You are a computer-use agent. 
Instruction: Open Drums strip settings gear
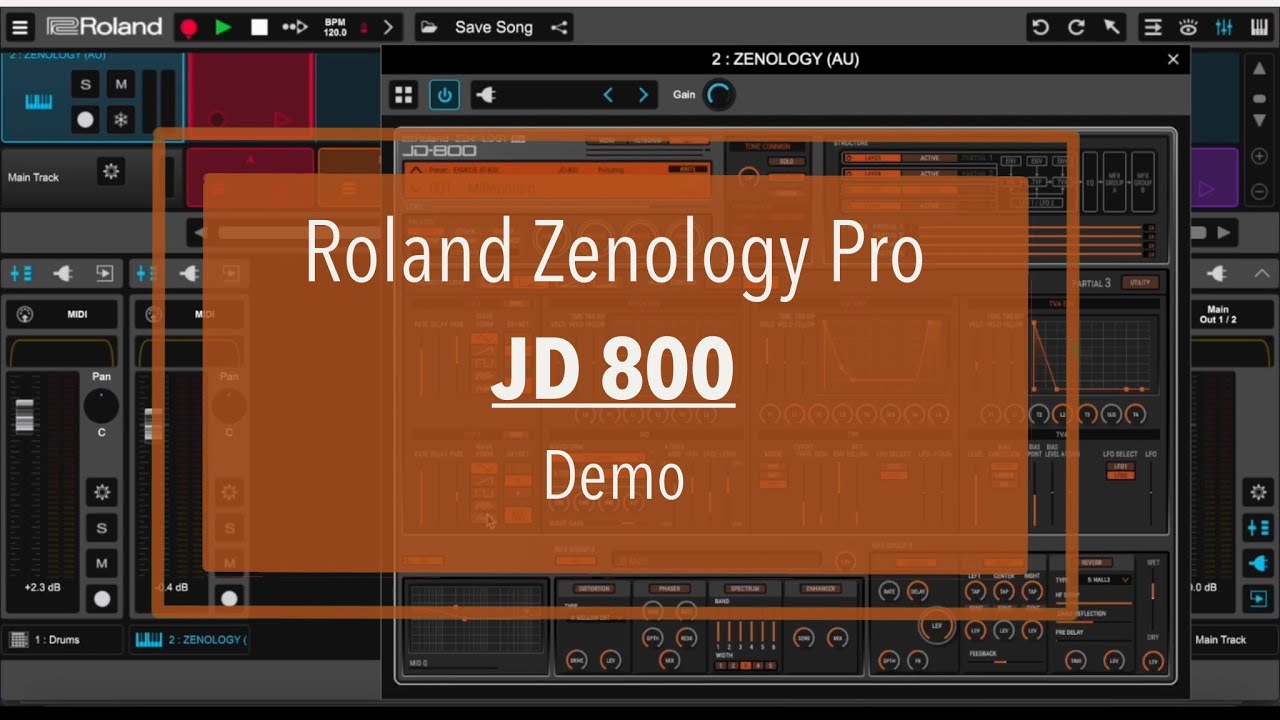[x=101, y=491]
